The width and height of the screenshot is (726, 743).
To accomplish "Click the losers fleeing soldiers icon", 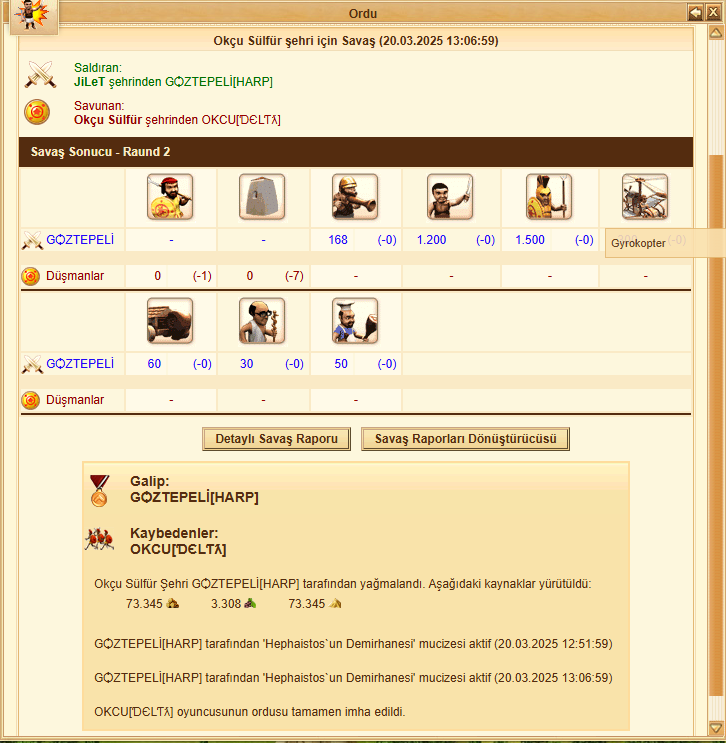I will click(x=100, y=539).
